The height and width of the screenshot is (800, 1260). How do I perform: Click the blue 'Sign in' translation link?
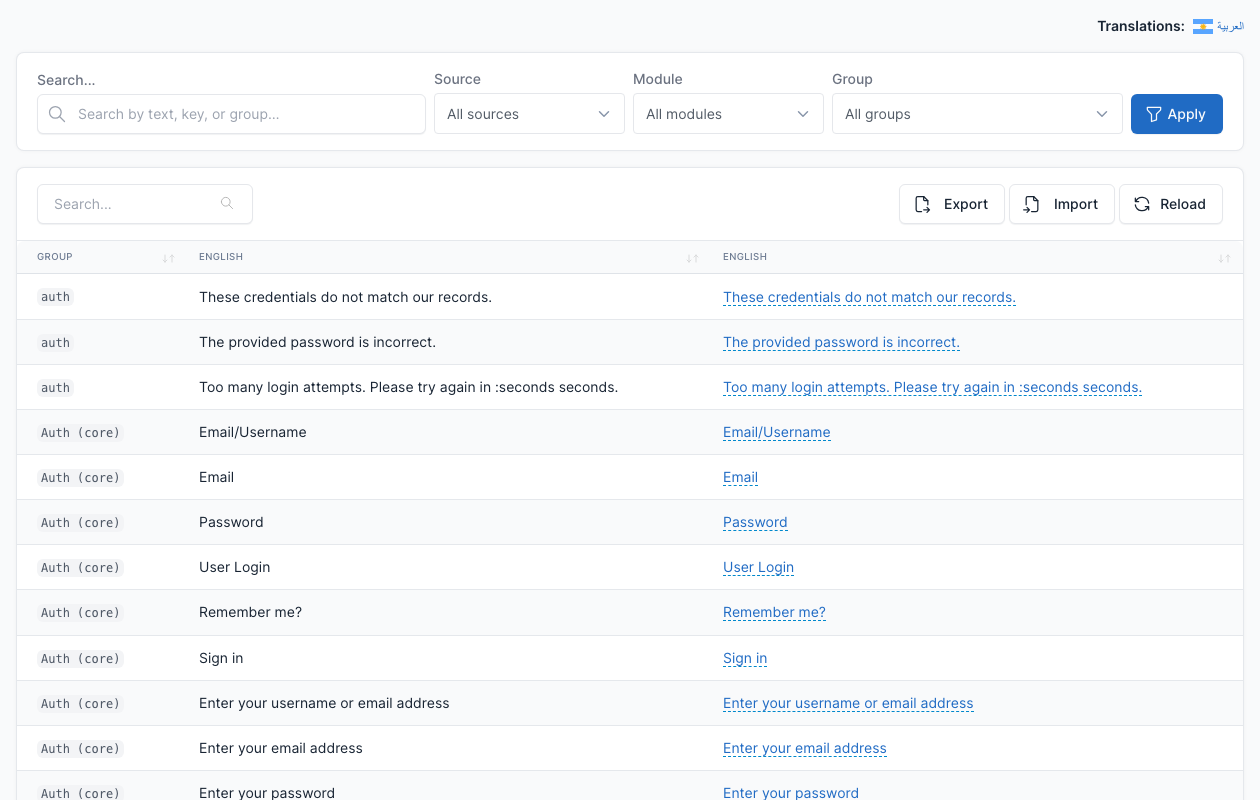point(745,658)
